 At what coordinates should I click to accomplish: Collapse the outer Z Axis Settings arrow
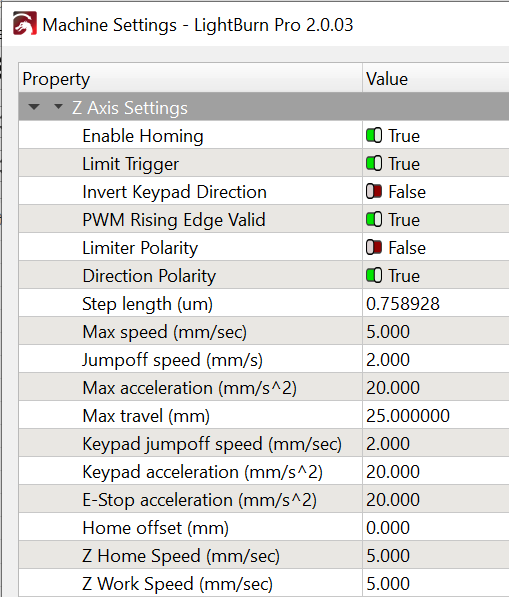tap(34, 107)
